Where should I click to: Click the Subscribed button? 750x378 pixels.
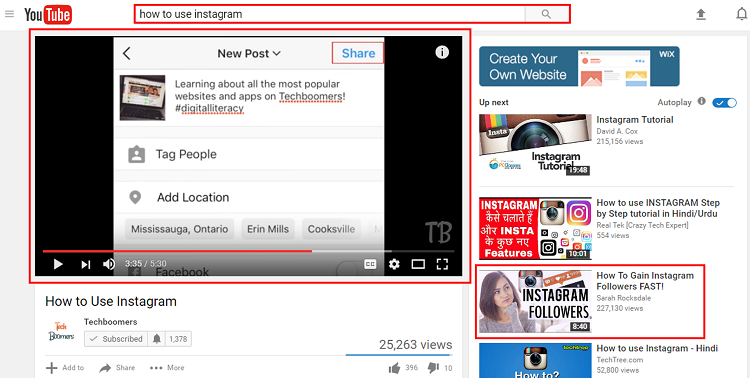(116, 339)
